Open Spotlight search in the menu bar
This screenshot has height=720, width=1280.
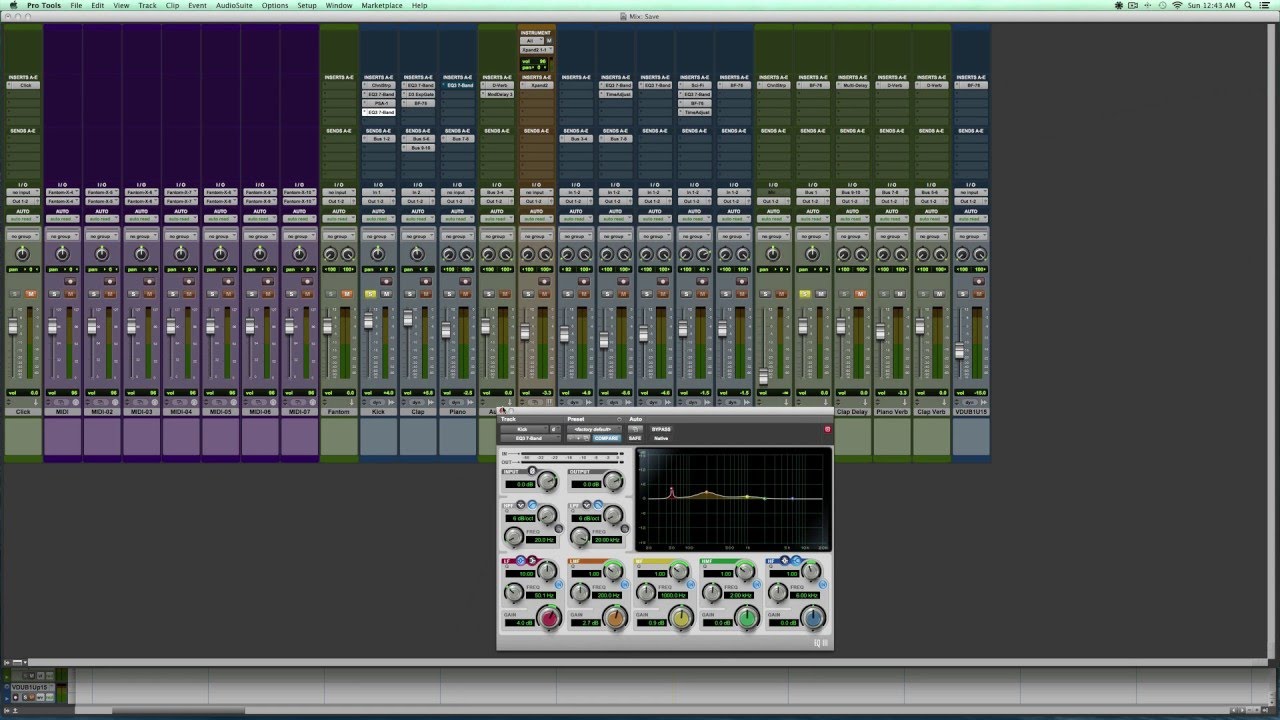[x=1250, y=5]
